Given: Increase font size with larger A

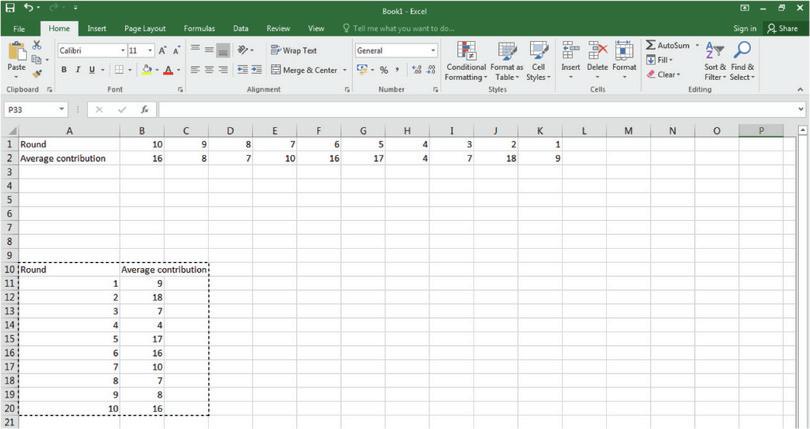Looking at the screenshot, I should (162, 50).
